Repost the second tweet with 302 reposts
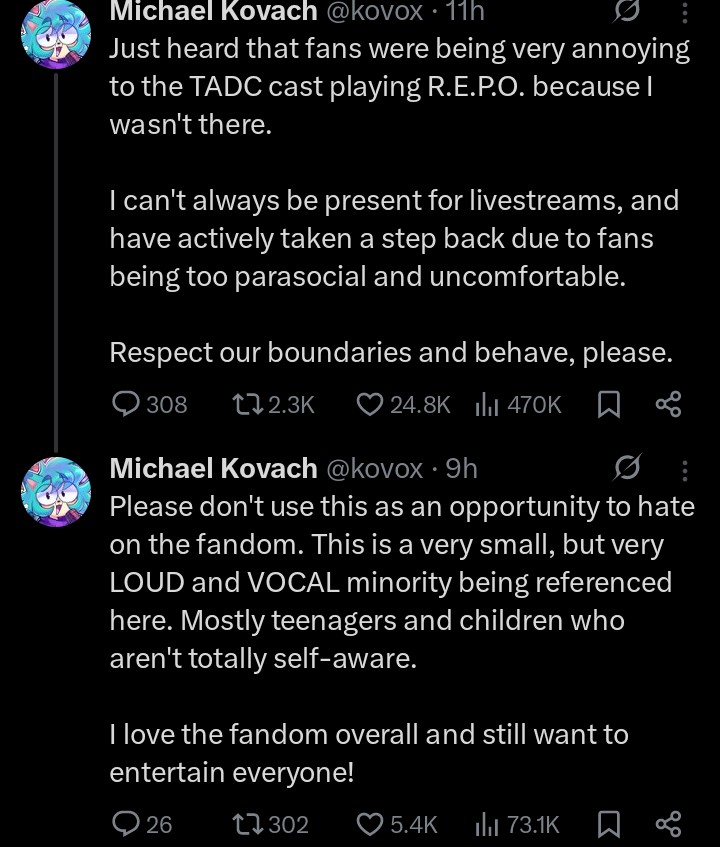Viewport: 720px width, 847px height. click(244, 824)
